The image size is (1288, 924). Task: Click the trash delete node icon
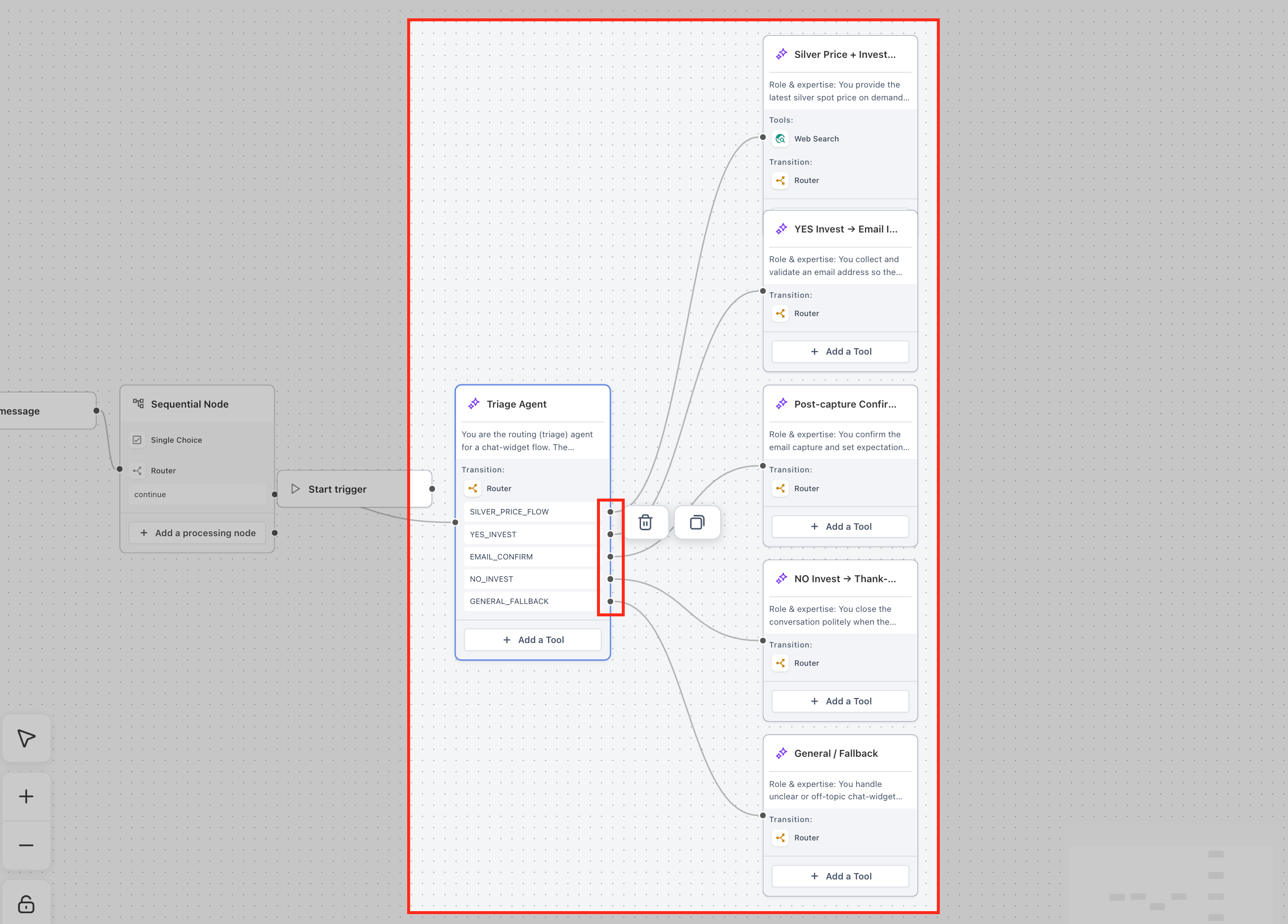645,522
